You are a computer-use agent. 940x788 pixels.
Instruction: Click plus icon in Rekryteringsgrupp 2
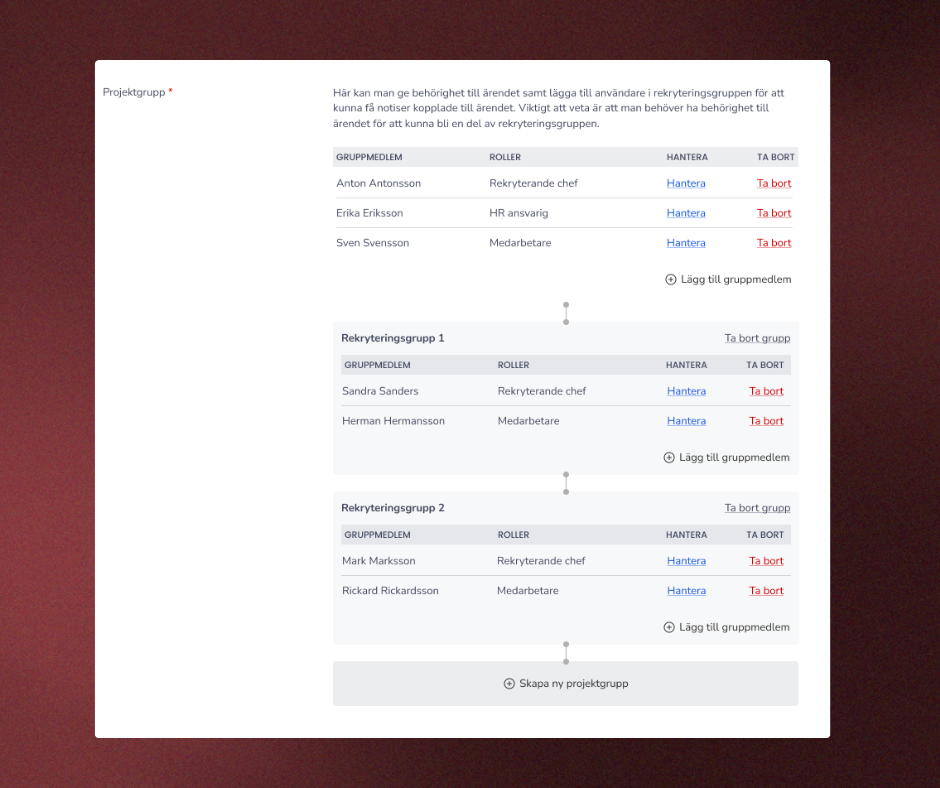[669, 628]
